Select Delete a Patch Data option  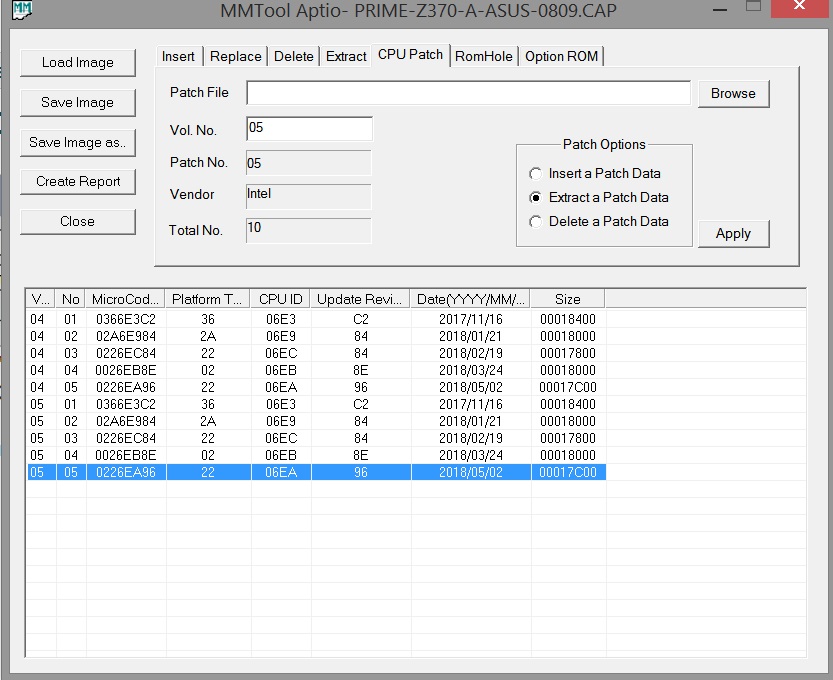point(599,222)
